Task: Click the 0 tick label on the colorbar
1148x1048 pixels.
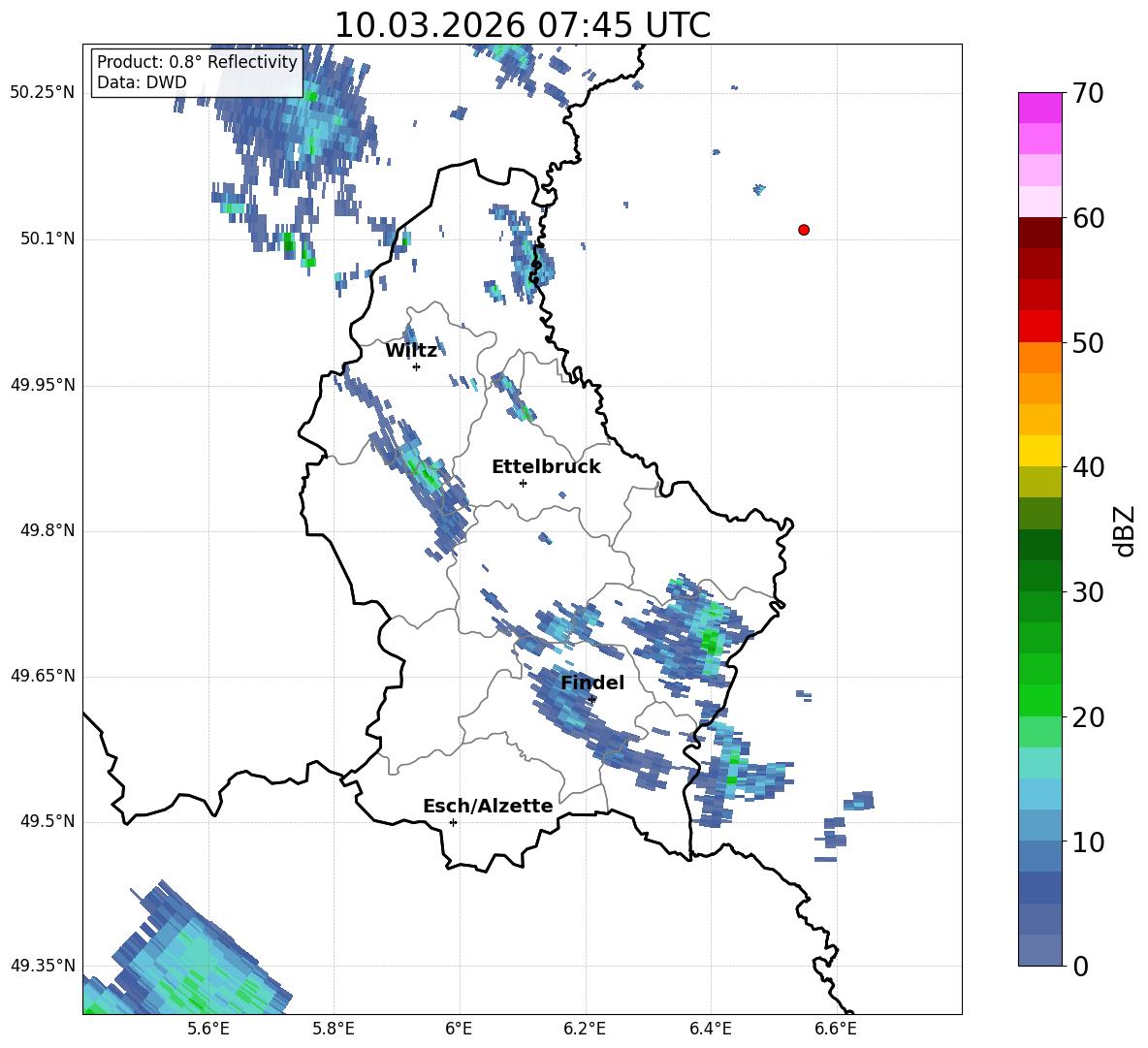Action: (1080, 967)
